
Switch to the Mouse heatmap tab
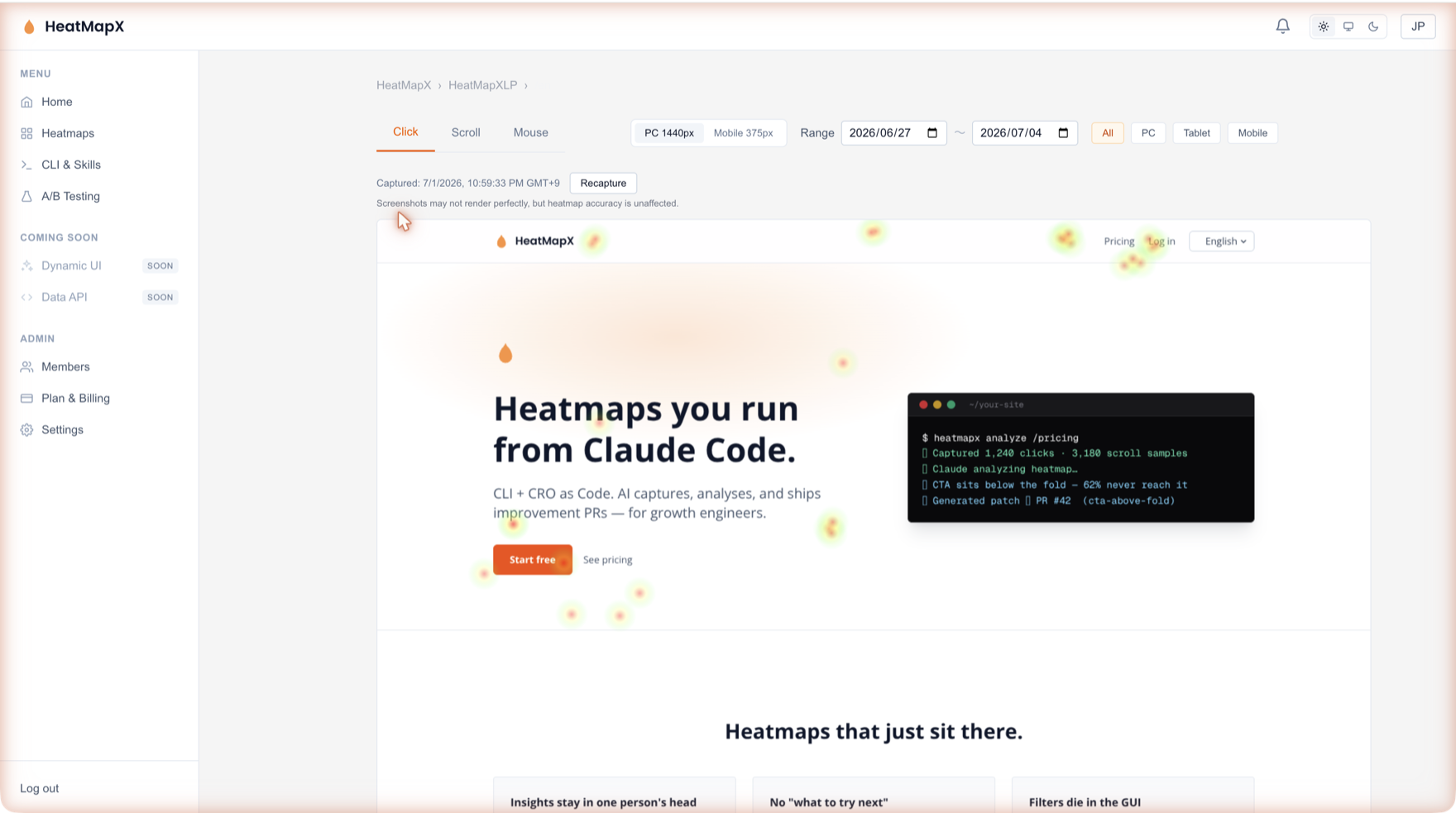tap(530, 132)
